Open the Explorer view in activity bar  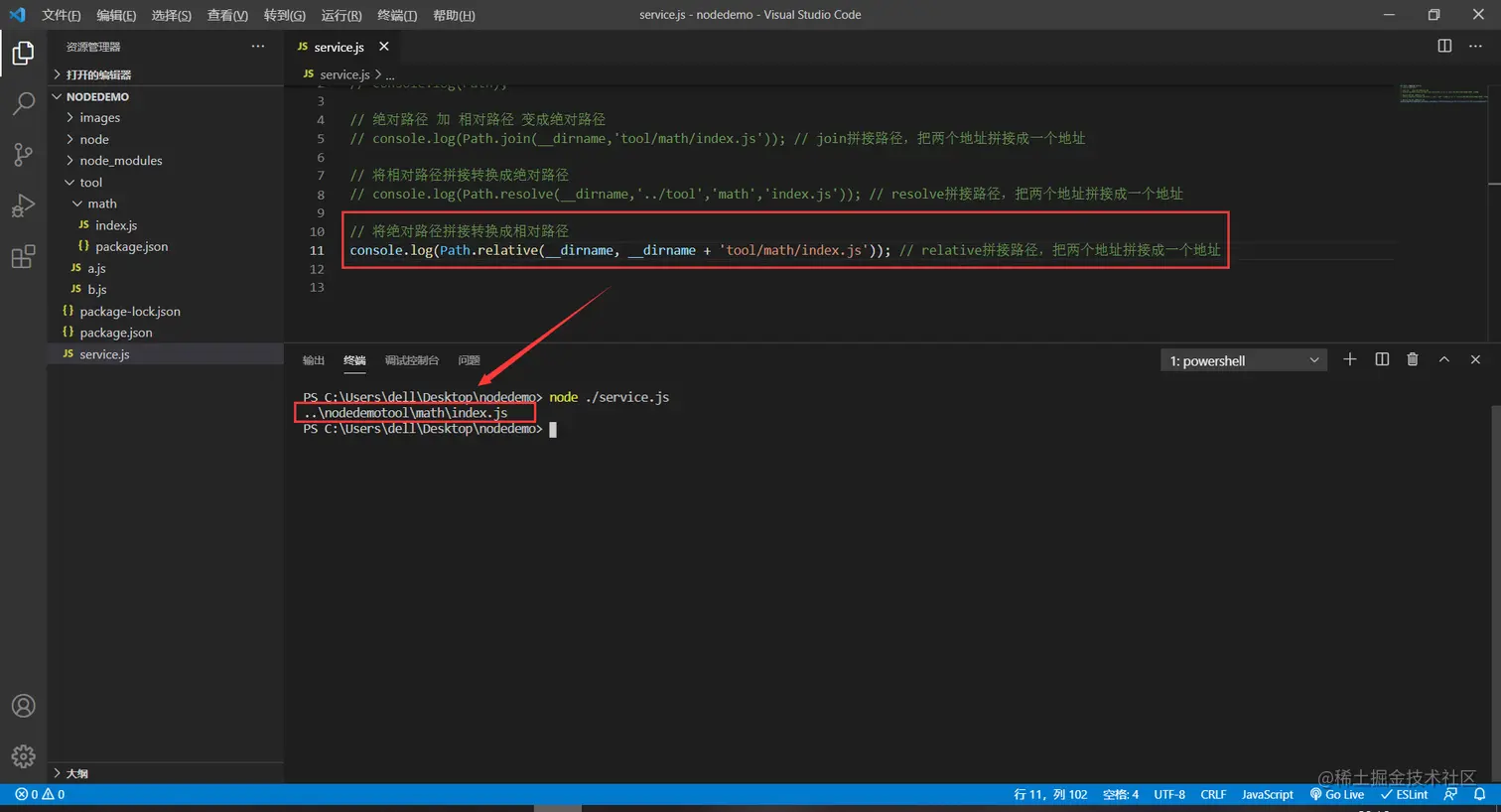(x=23, y=53)
